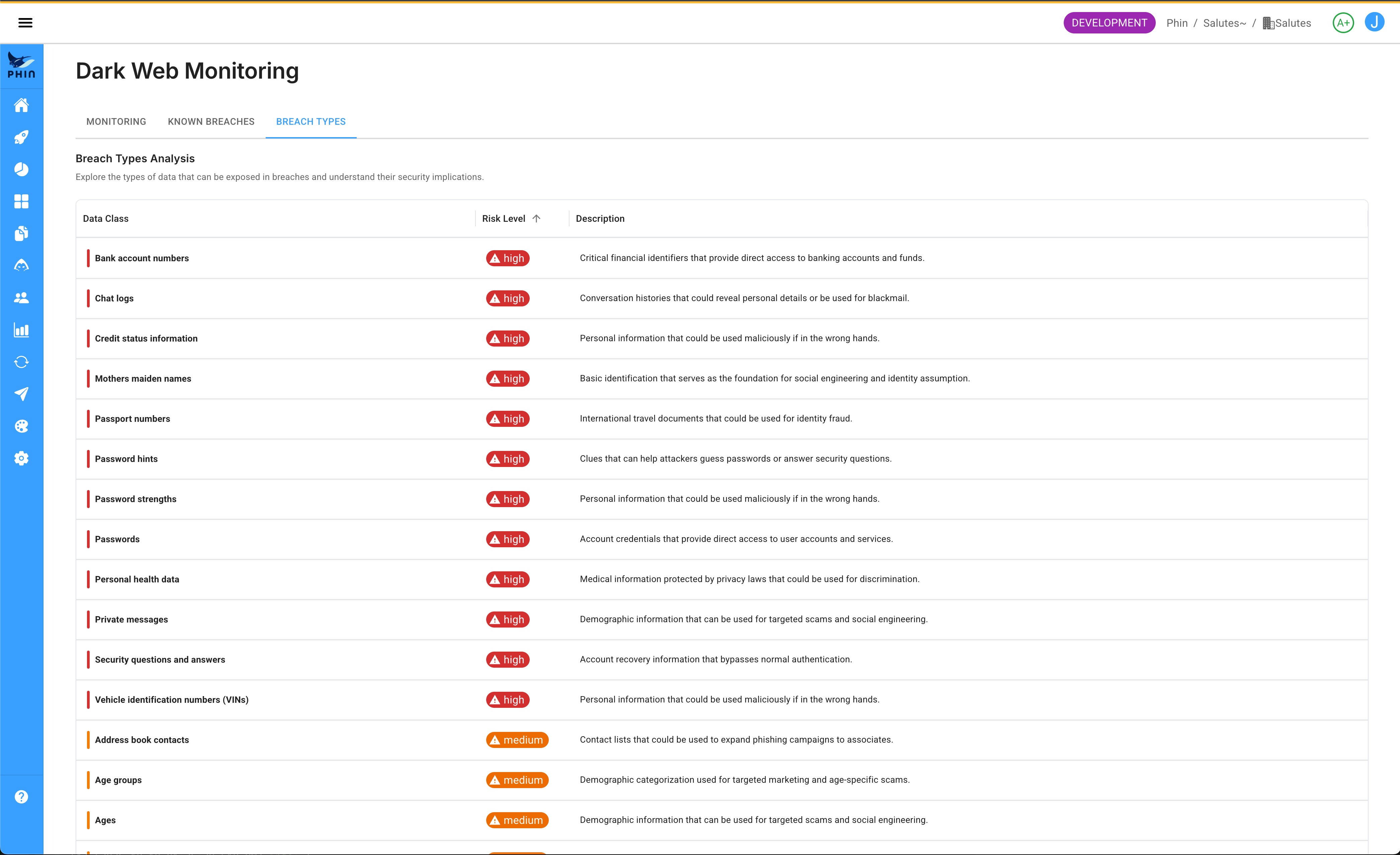The image size is (1400, 855).
Task: Click the sync refresh sidebar icon
Action: tap(22, 362)
